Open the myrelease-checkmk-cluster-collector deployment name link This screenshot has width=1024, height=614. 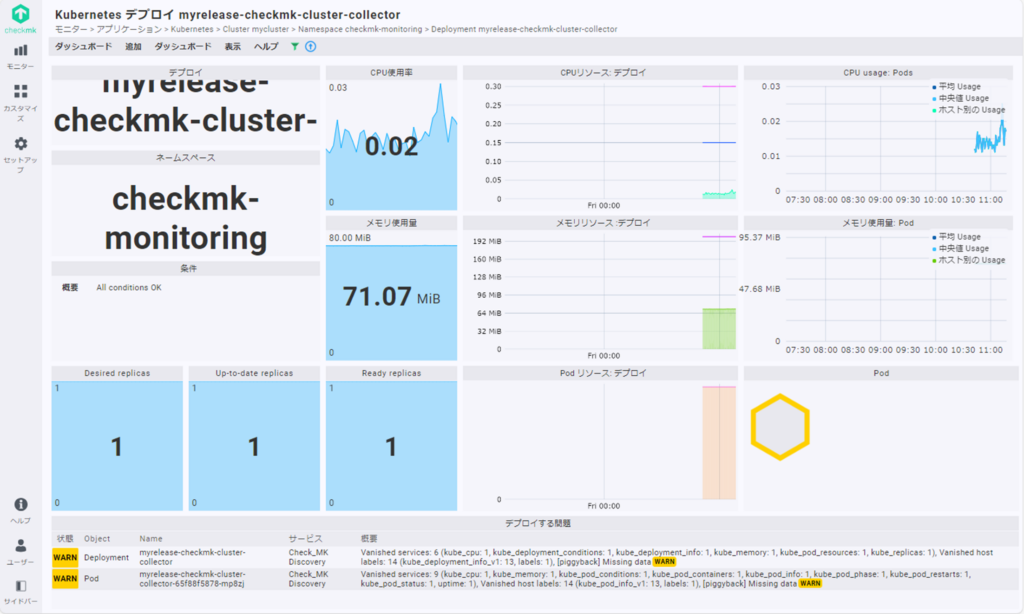coord(192,557)
